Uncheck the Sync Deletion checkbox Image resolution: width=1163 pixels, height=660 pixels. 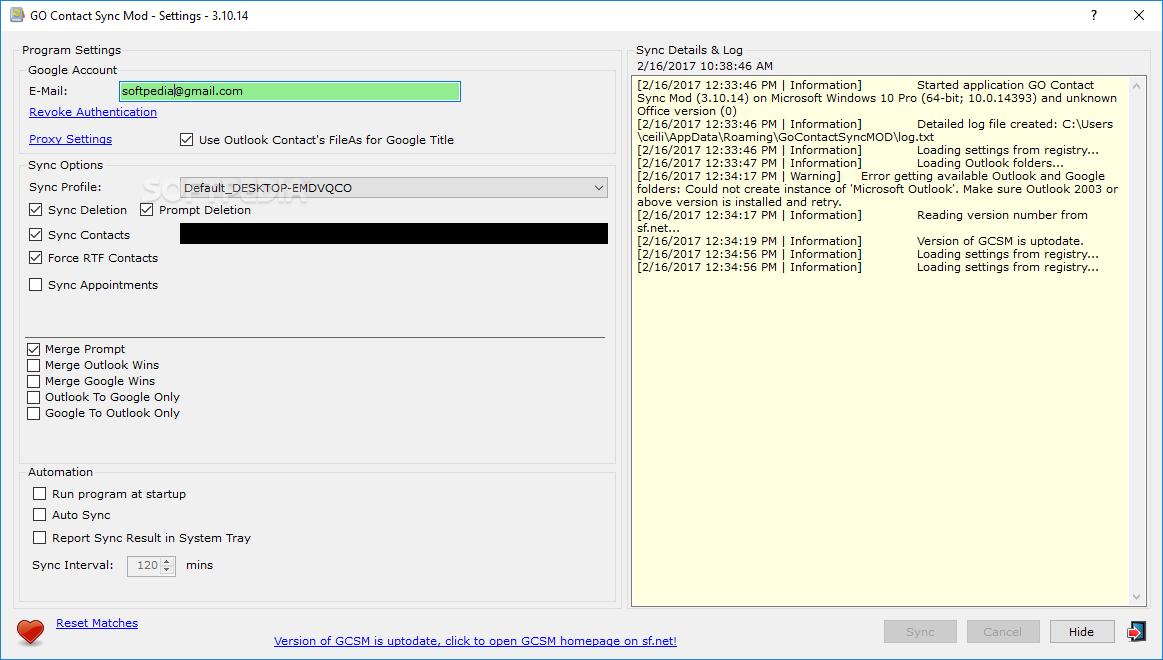pos(36,210)
